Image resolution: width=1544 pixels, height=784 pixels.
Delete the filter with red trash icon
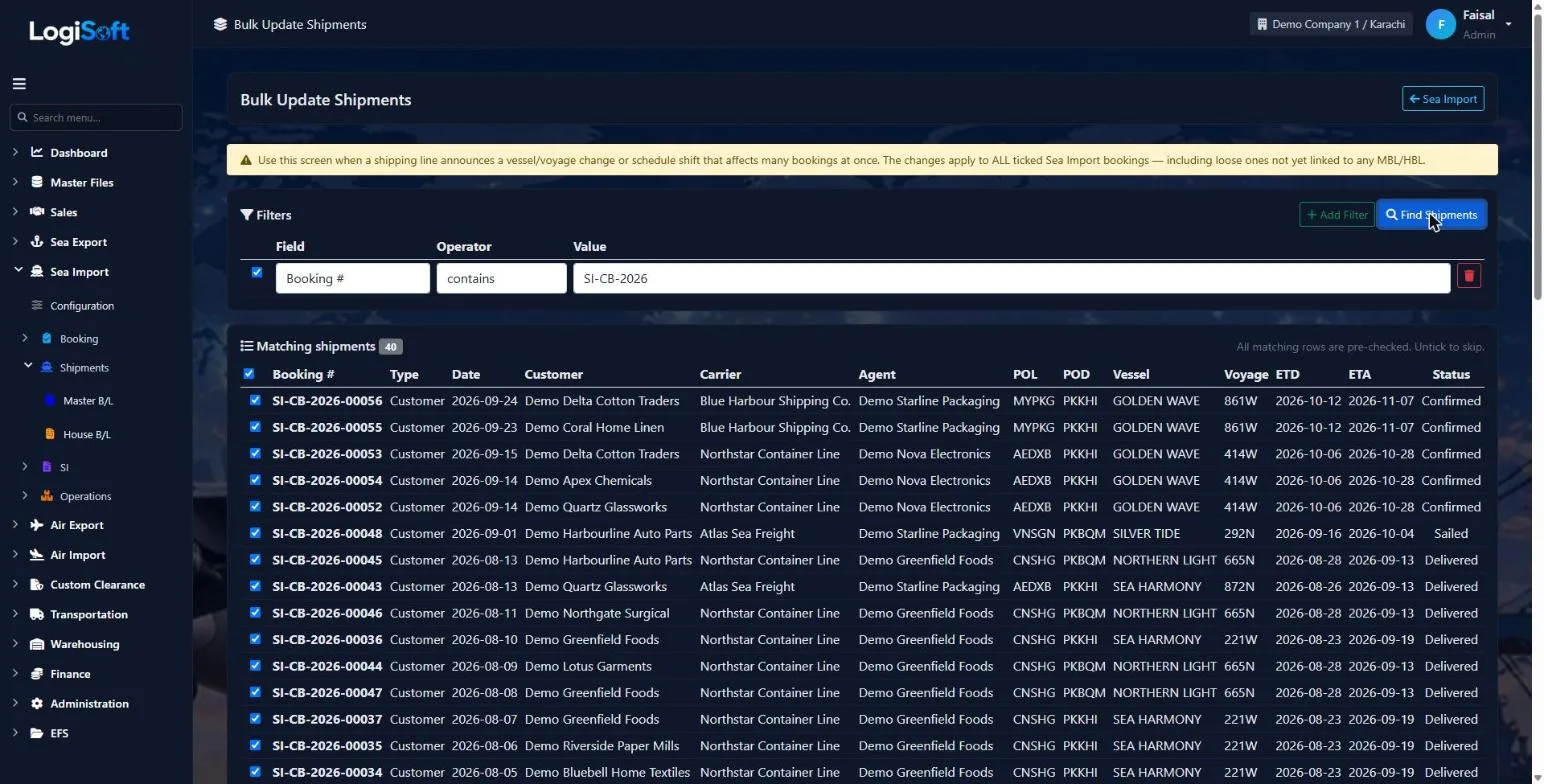(1469, 276)
